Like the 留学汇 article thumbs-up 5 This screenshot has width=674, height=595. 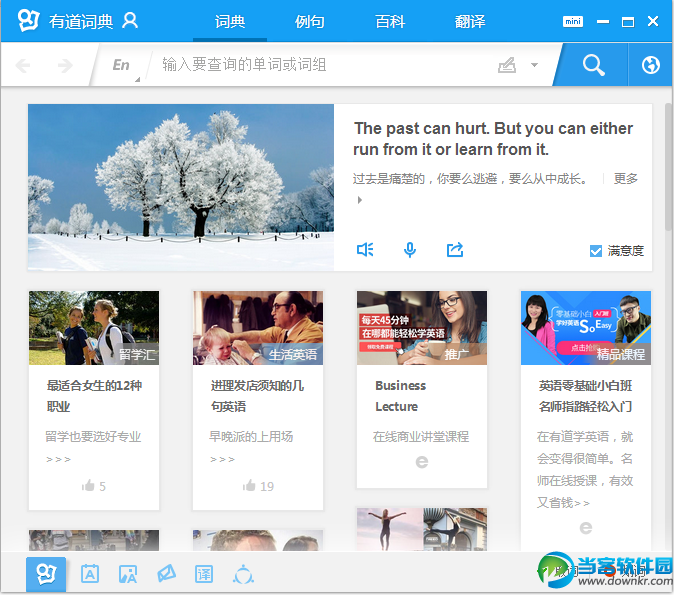[x=94, y=486]
